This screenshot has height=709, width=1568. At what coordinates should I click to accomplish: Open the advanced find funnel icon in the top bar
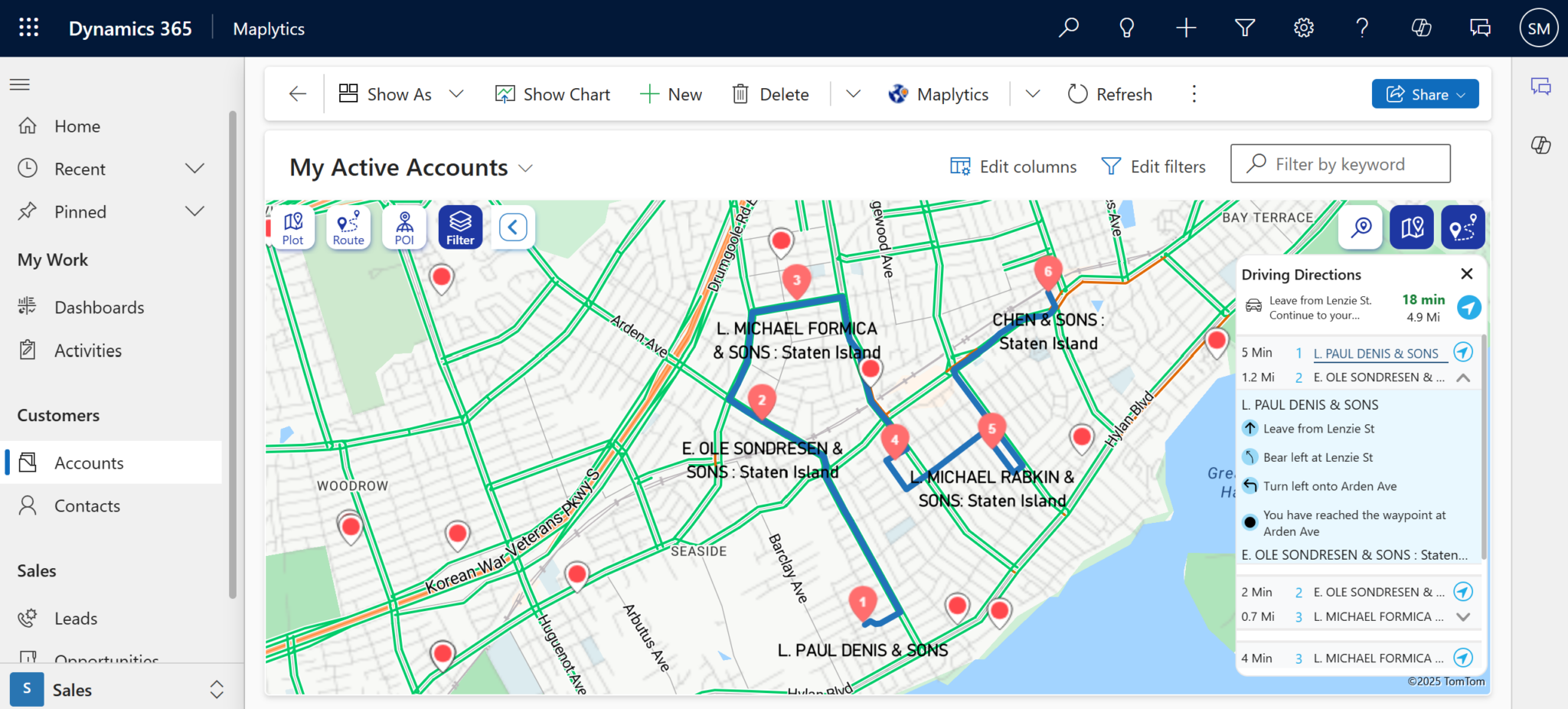(x=1245, y=28)
